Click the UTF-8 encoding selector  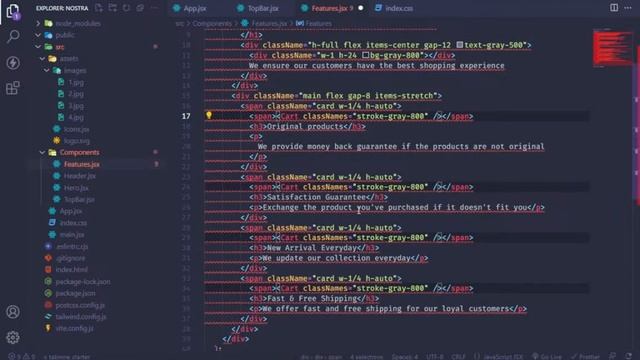(435, 356)
